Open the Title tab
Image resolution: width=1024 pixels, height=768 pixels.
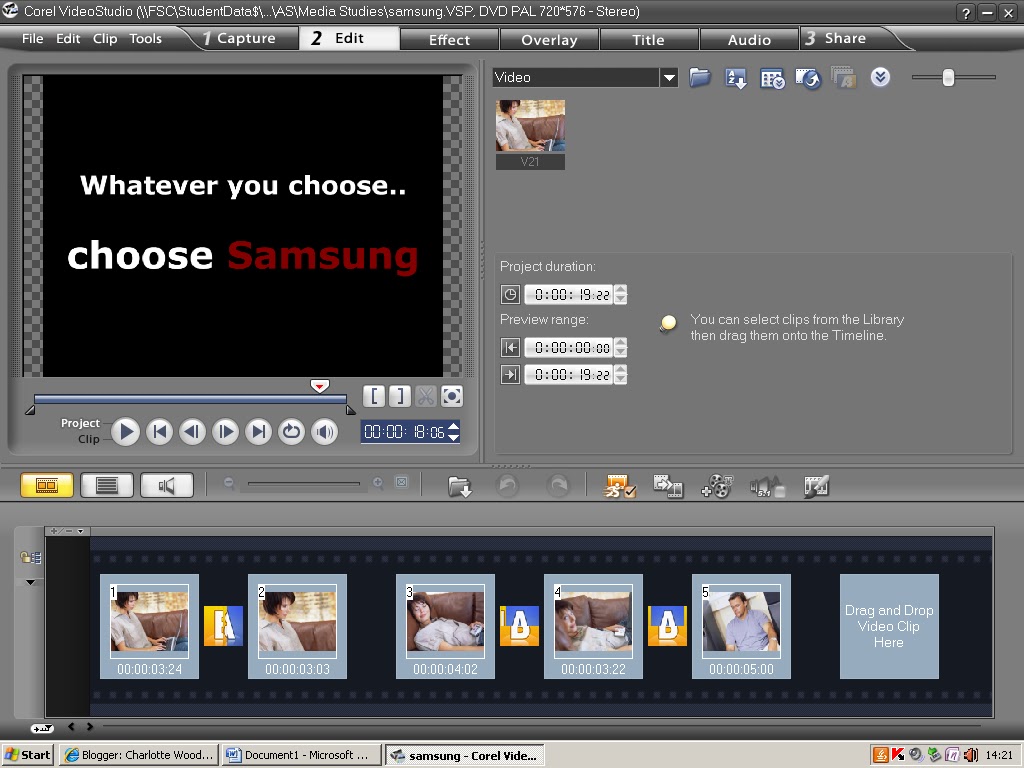(x=648, y=40)
